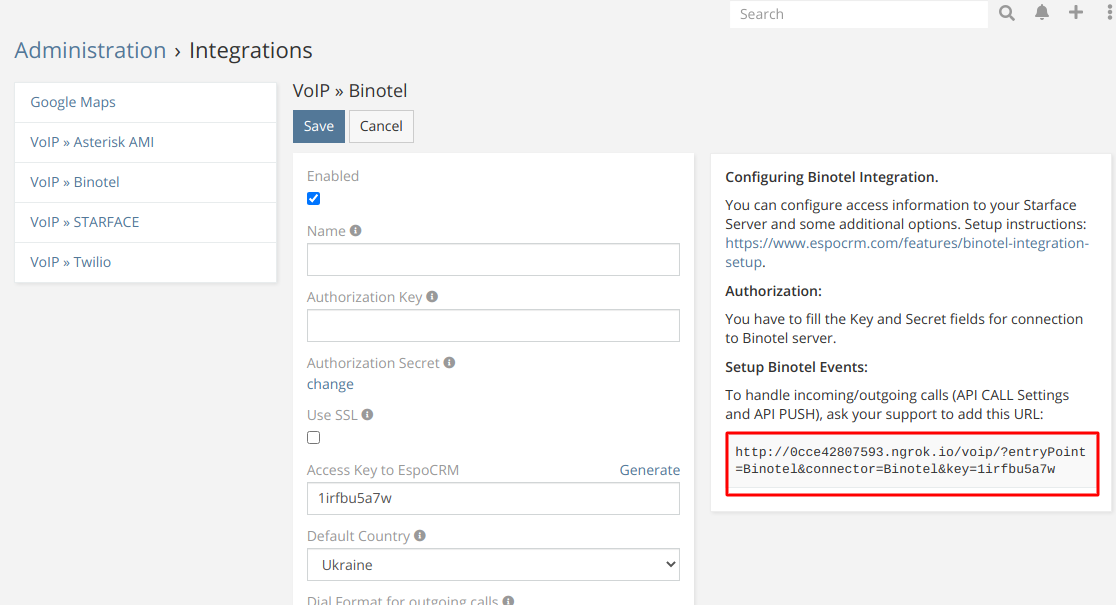1116x605 pixels.
Task: Focus the Name input field
Action: coord(493,260)
